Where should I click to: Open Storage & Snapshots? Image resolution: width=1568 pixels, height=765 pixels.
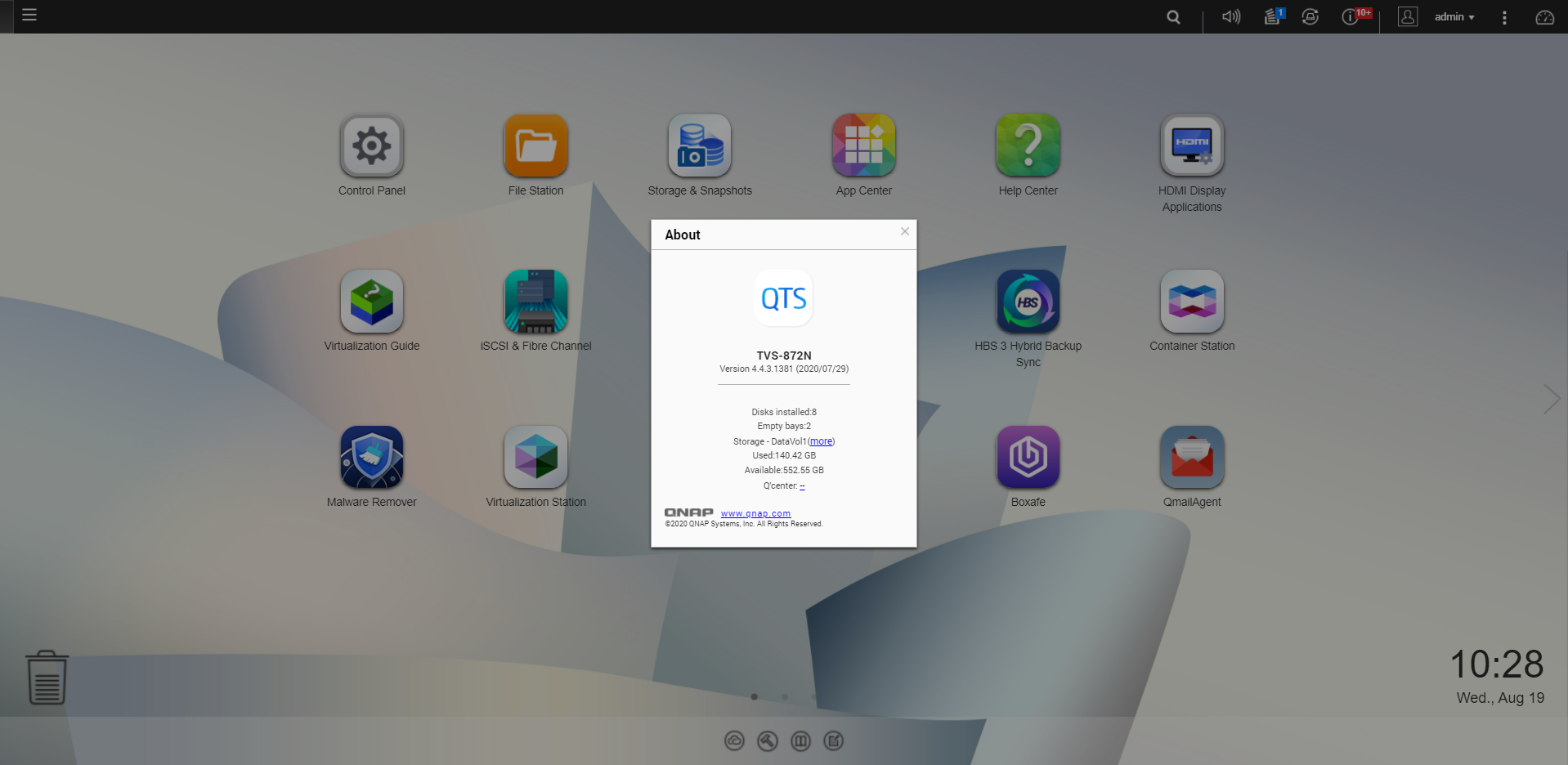coord(700,146)
